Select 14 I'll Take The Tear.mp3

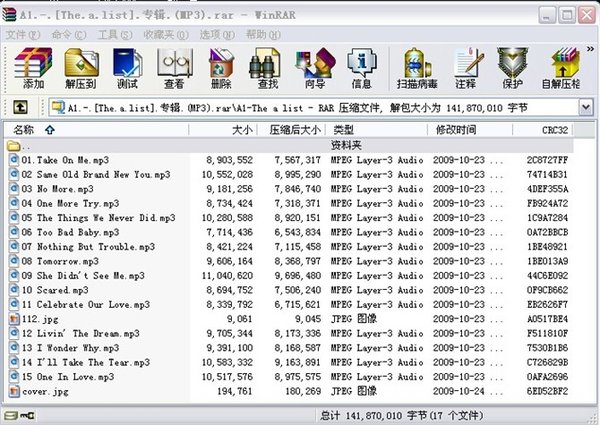(x=86, y=362)
